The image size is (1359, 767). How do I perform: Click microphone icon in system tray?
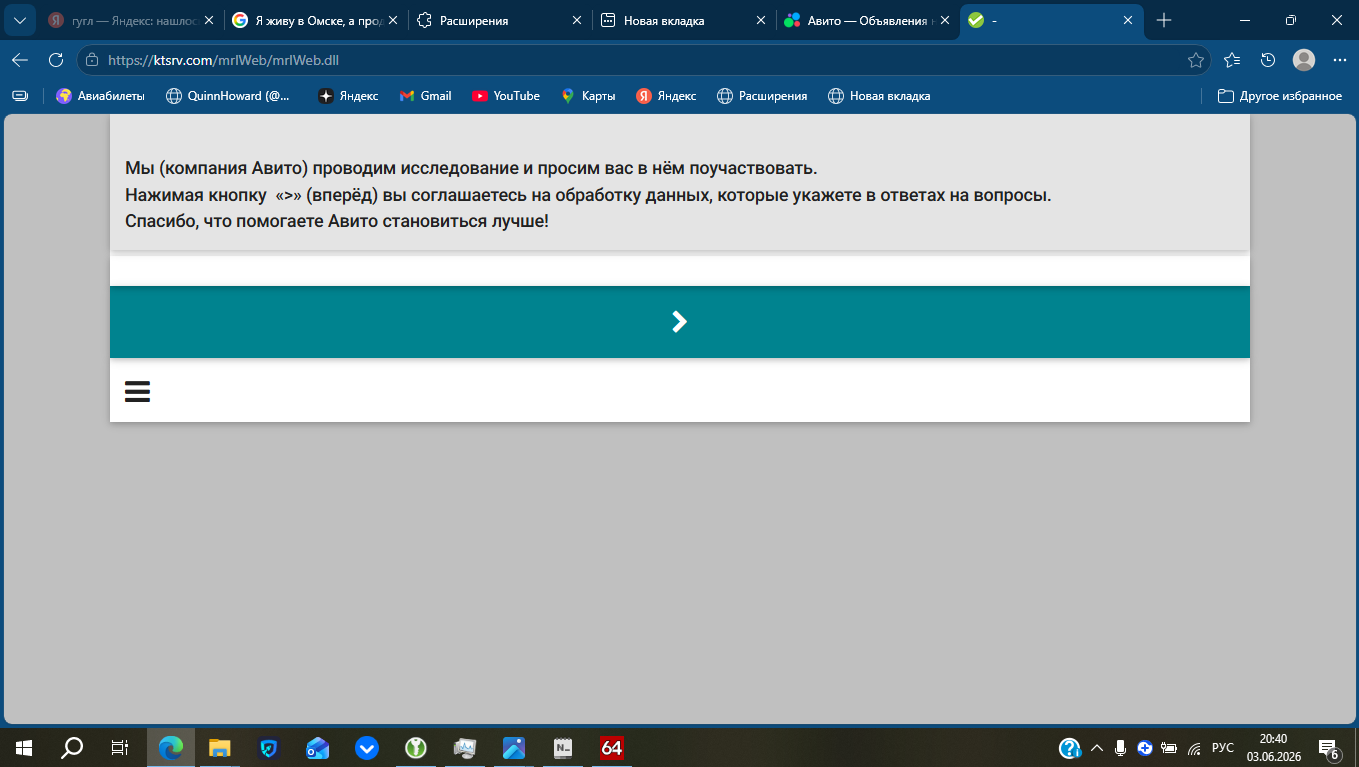[x=1121, y=748]
